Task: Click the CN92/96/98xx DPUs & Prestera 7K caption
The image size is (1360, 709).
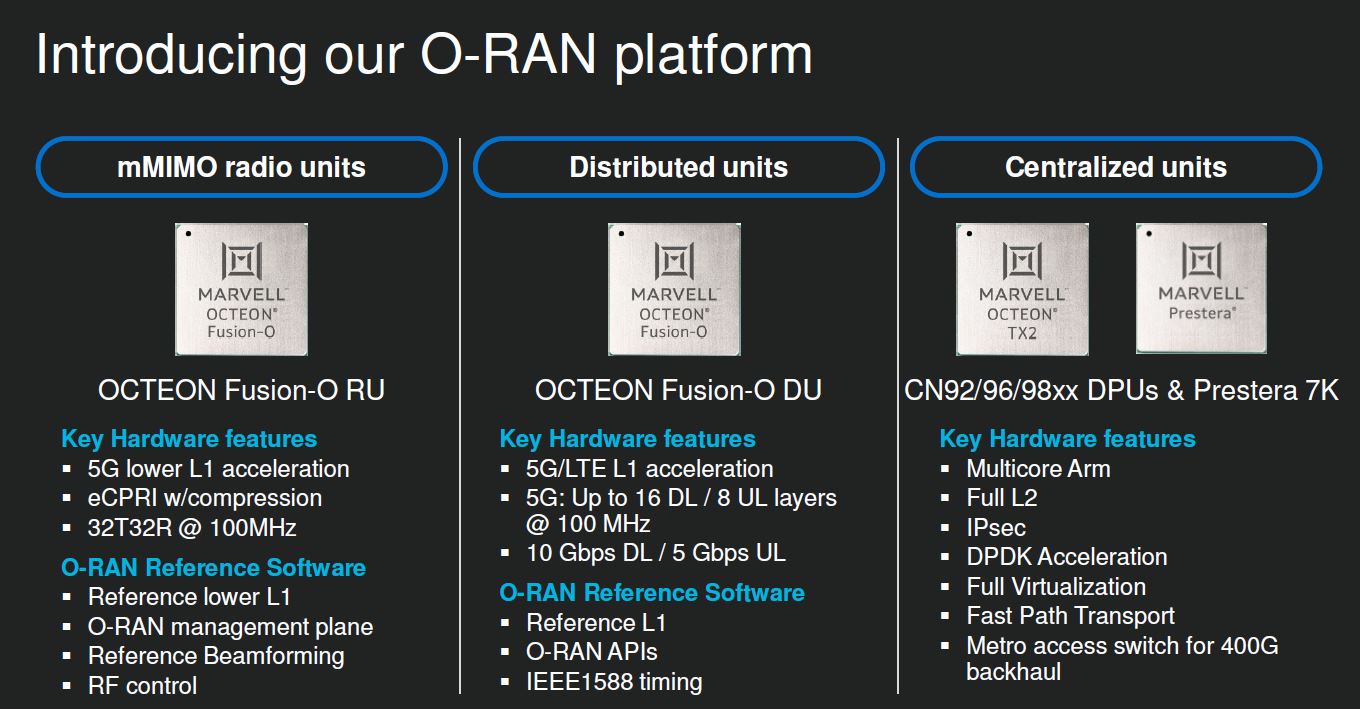Action: [1121, 390]
